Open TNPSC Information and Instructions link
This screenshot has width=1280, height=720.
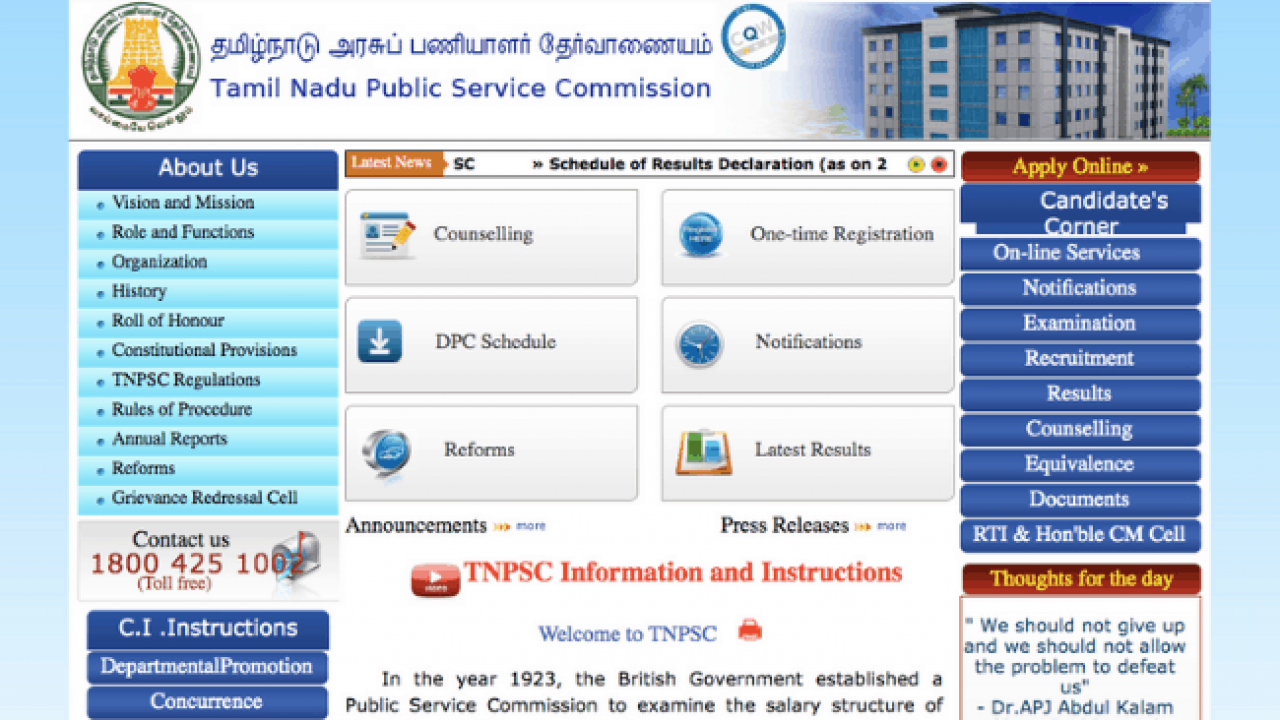pyautogui.click(x=683, y=573)
